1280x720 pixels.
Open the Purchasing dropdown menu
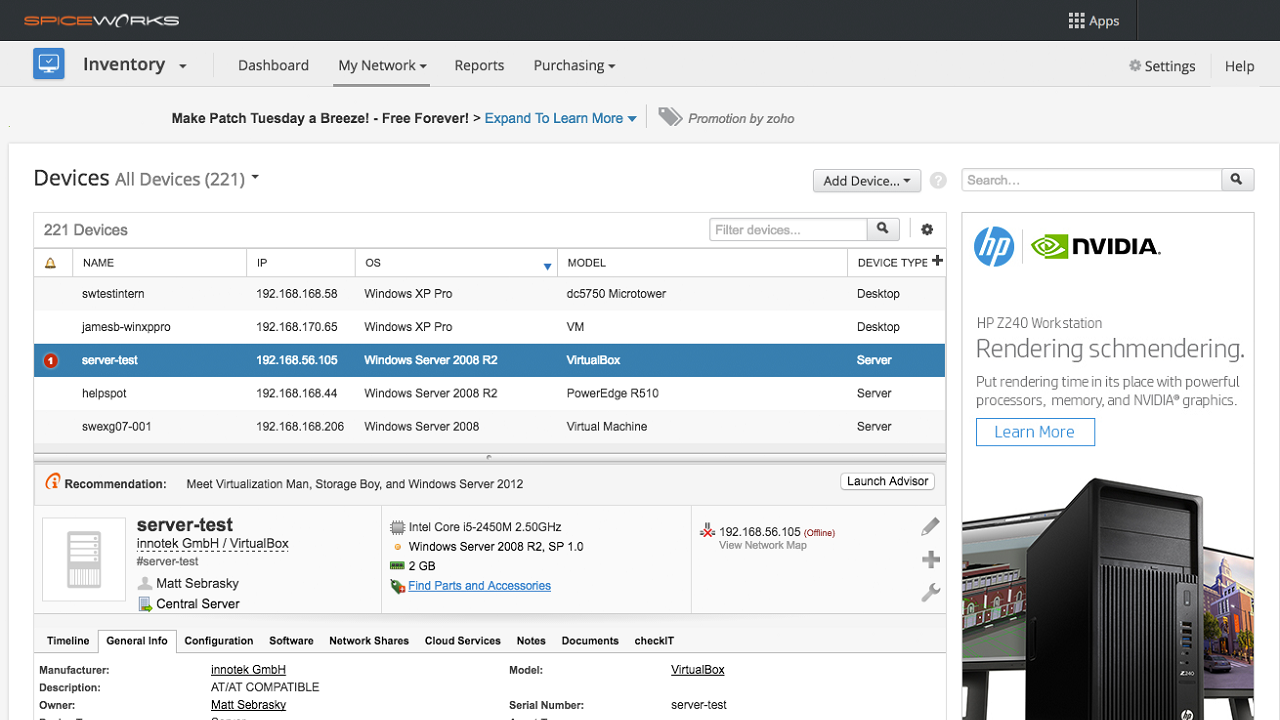click(x=574, y=65)
